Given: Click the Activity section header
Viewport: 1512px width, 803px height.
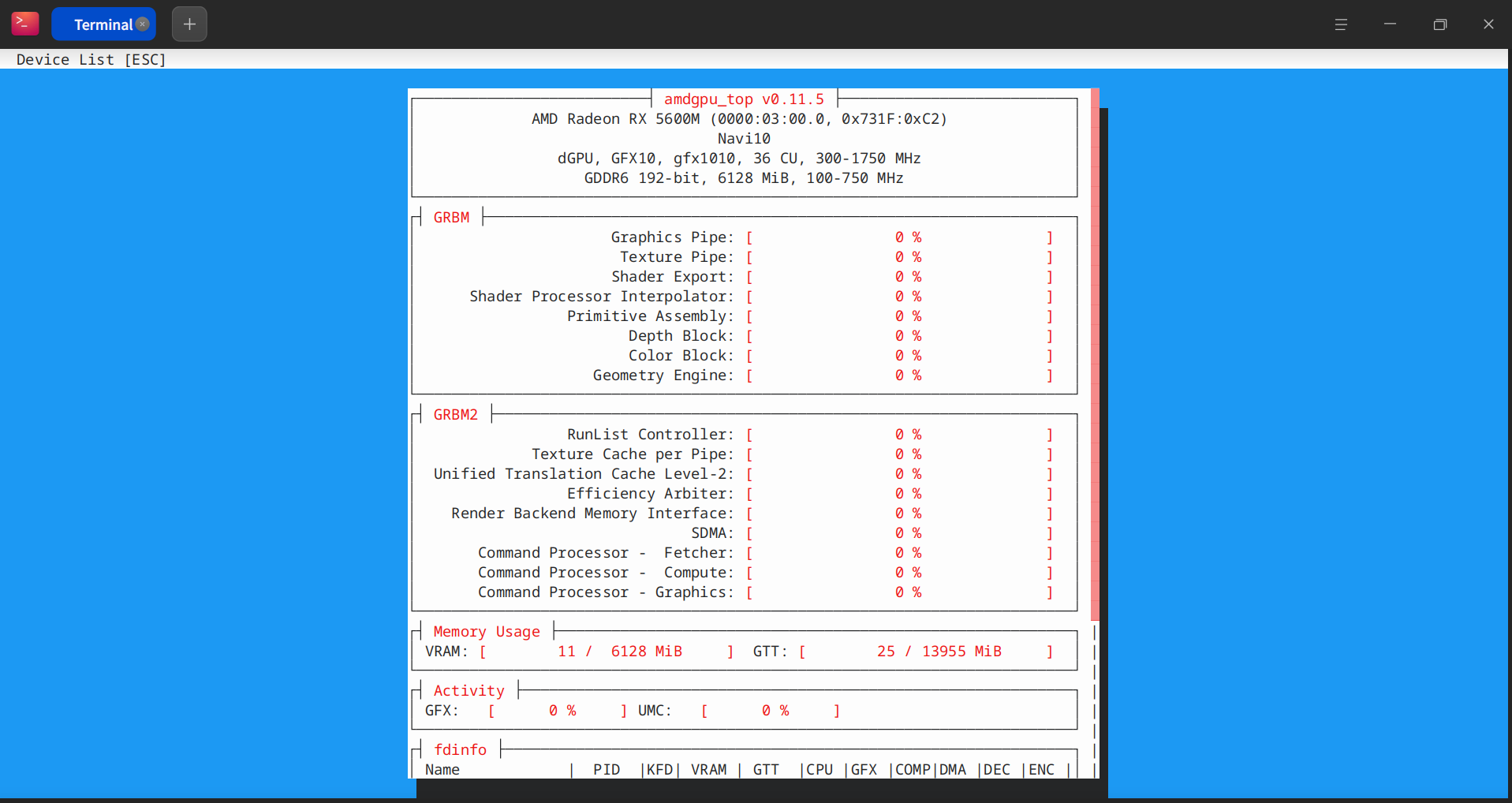Looking at the screenshot, I should click(x=469, y=690).
